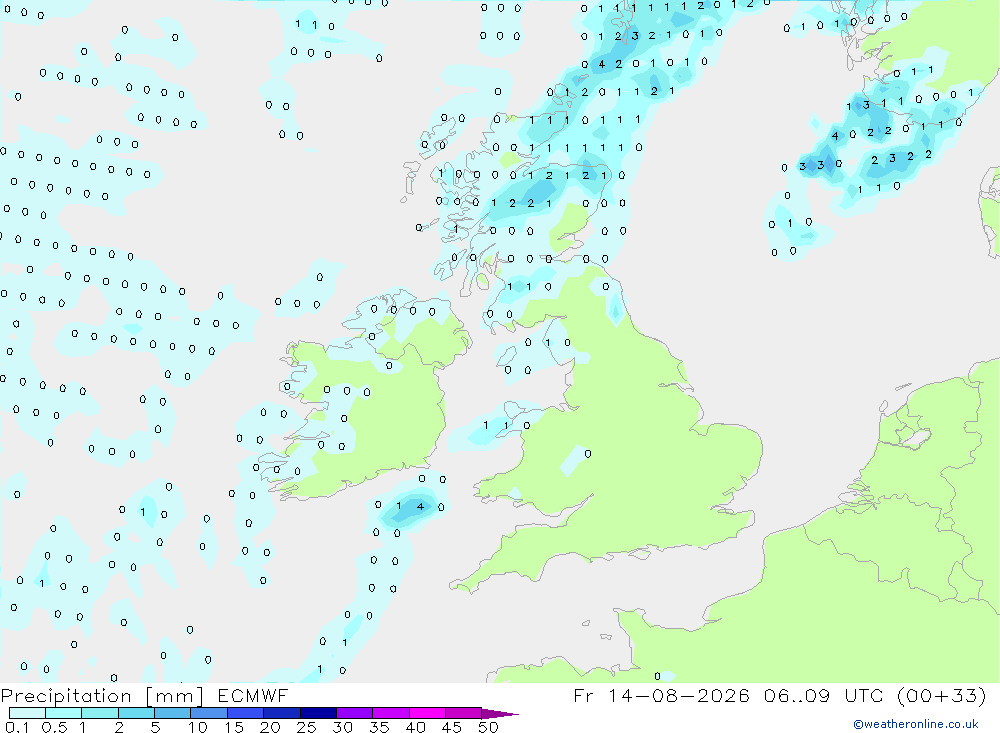Click the '30' legend scale label

point(342,727)
